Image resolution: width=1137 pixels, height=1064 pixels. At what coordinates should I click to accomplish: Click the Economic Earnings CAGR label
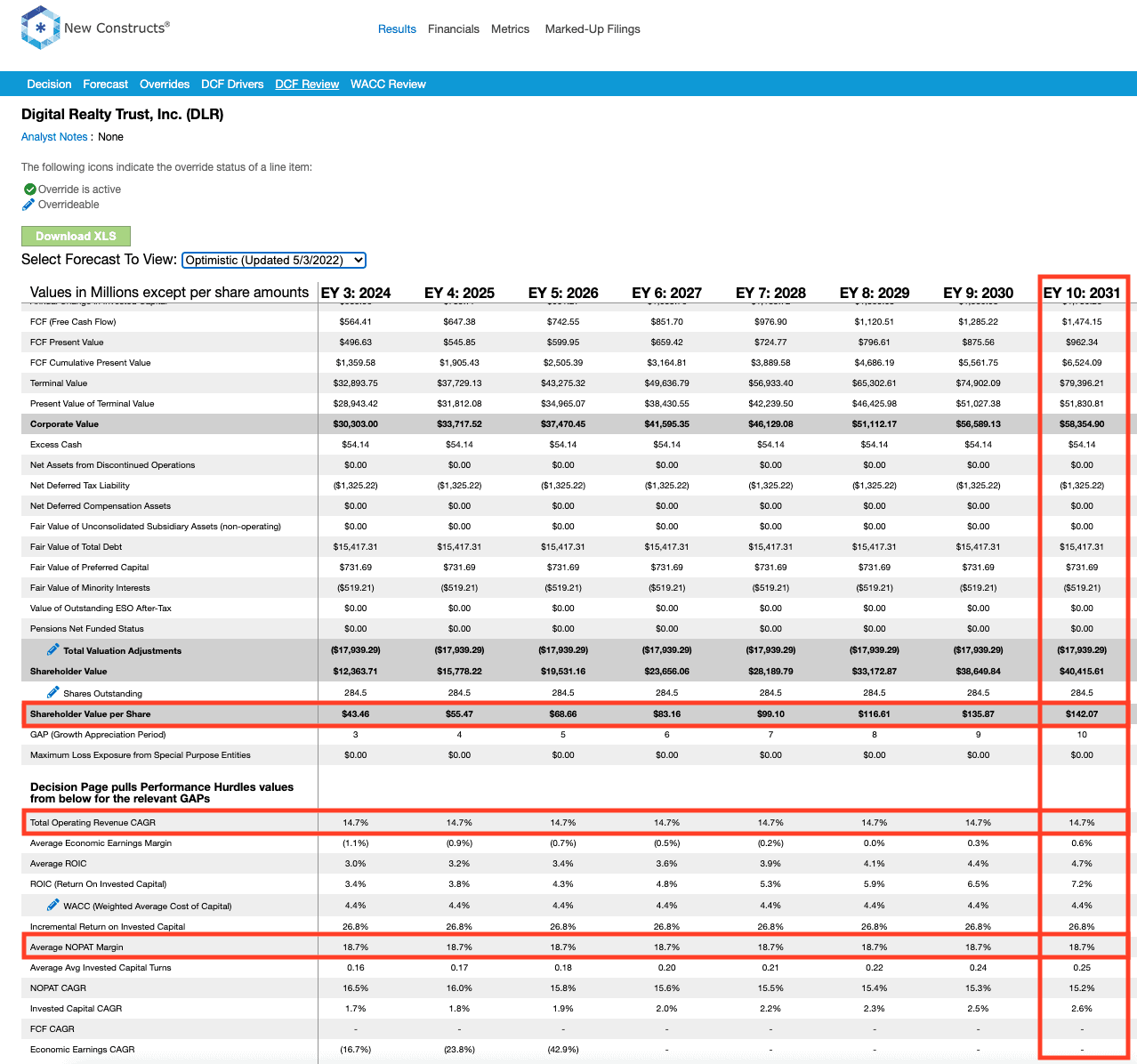83,1050
